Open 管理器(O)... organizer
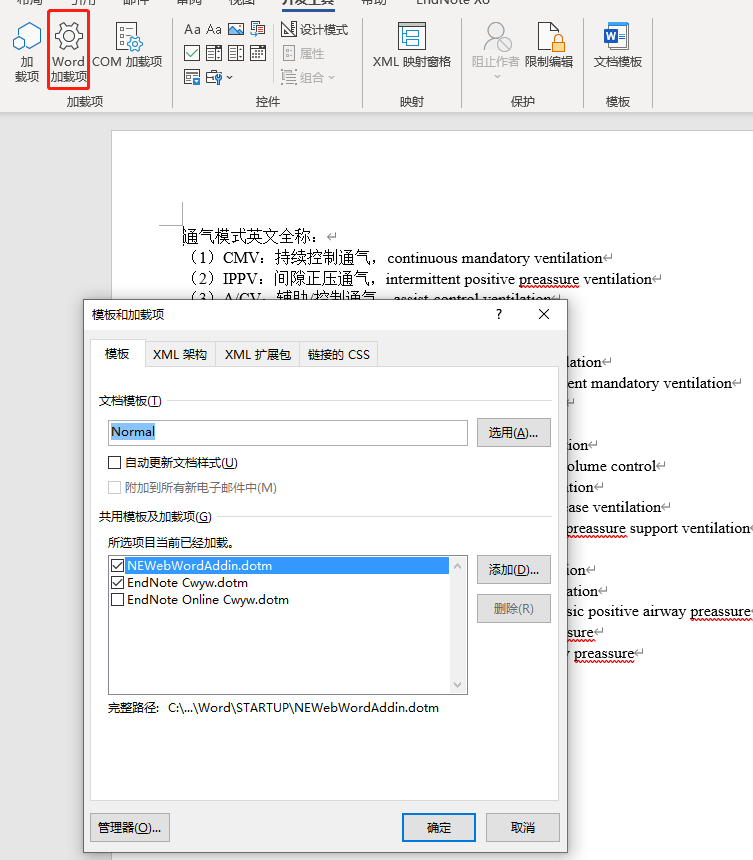753x860 pixels. [130, 828]
